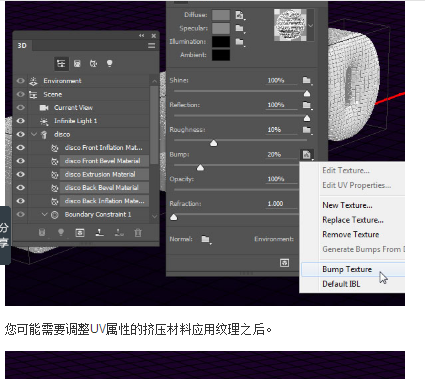
Task: Click the mesh icon beside disco row
Action: tap(44, 134)
